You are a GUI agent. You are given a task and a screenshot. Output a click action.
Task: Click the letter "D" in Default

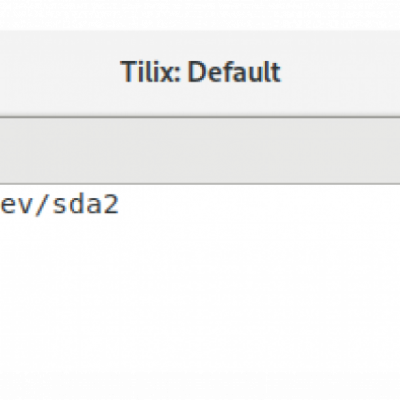pos(196,72)
